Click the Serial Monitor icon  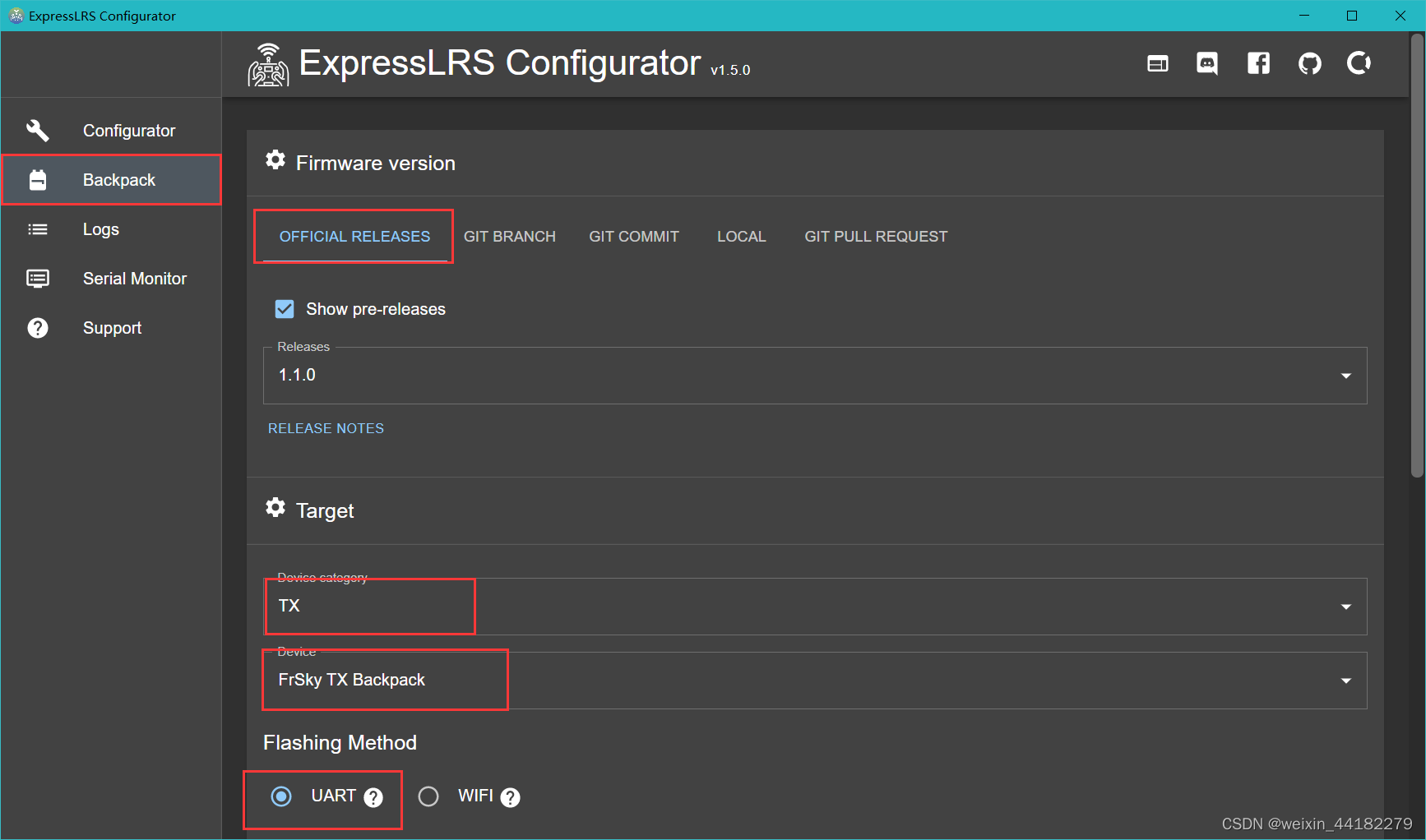(38, 279)
